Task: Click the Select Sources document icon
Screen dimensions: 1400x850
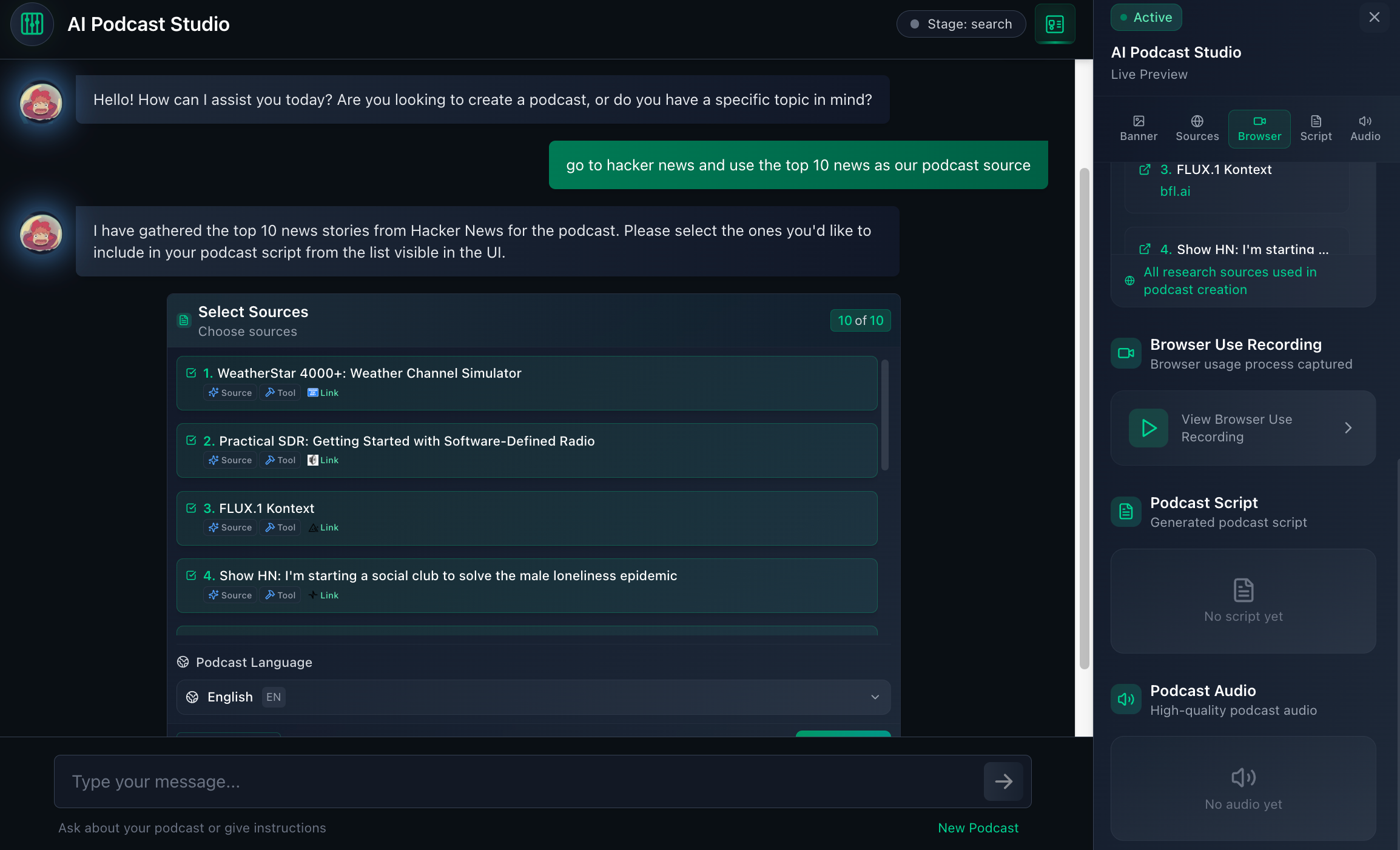Action: (184, 320)
